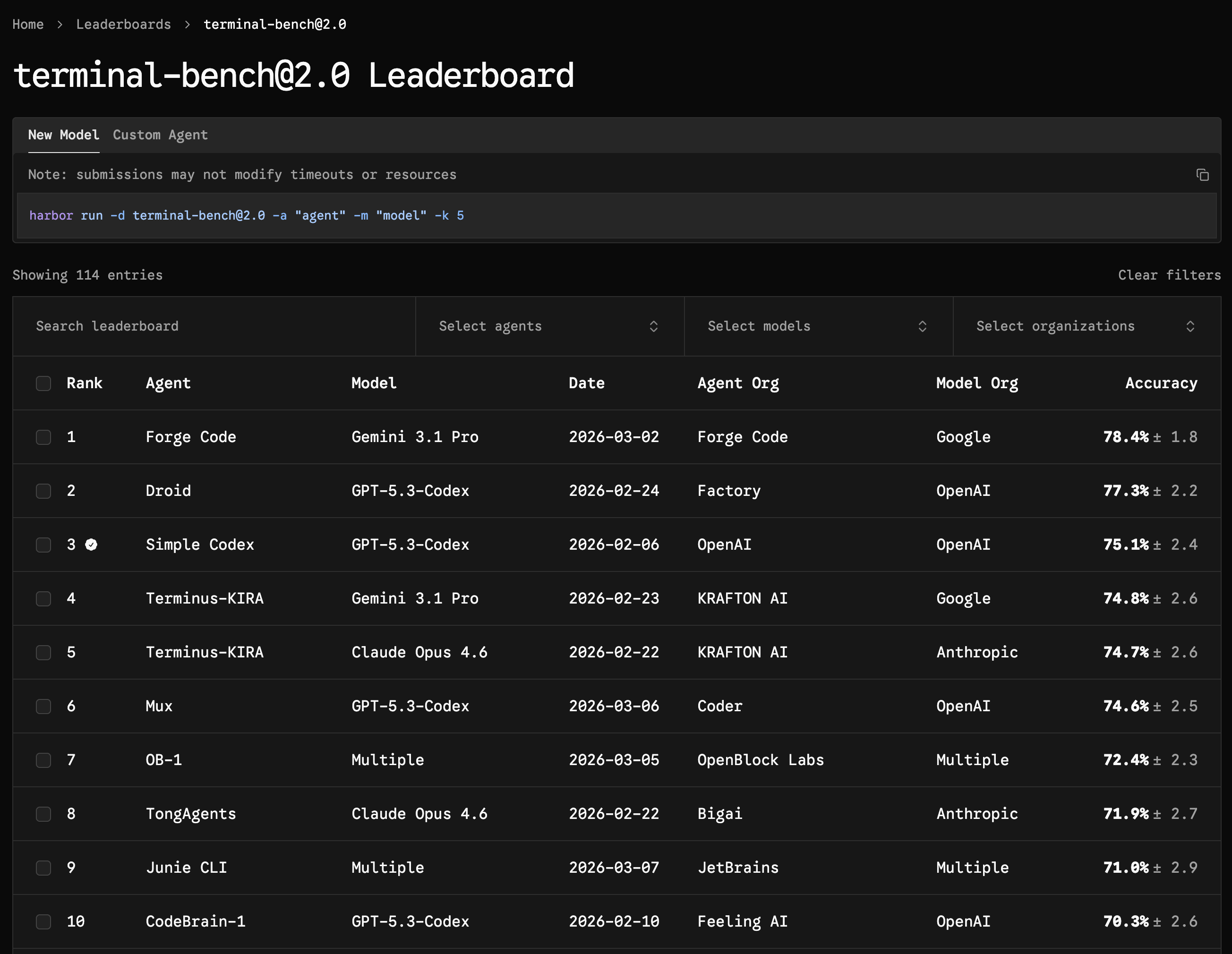Click the Date column header
The image size is (1232, 954).
pos(586,383)
